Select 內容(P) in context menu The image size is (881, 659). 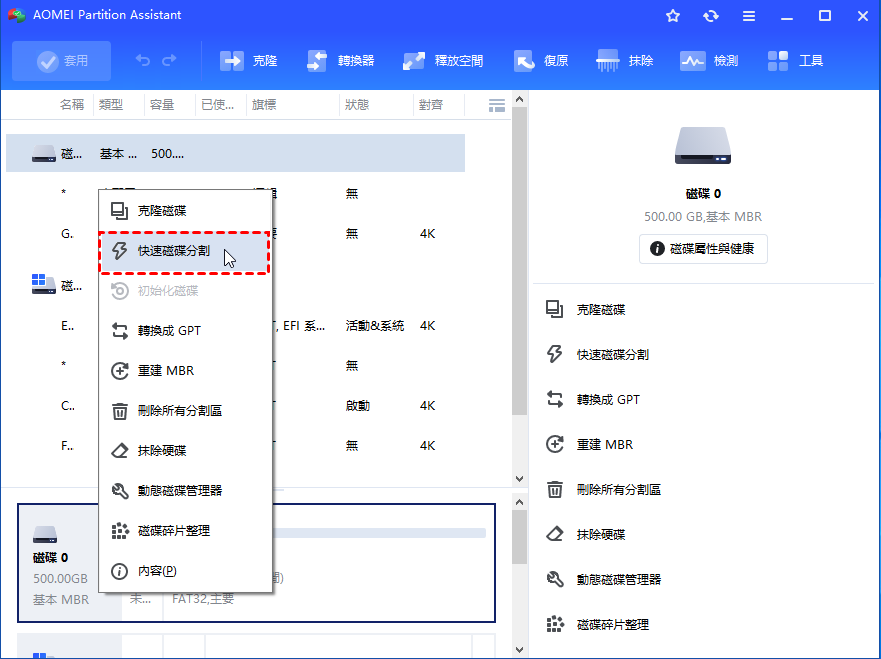pyautogui.click(x=185, y=571)
